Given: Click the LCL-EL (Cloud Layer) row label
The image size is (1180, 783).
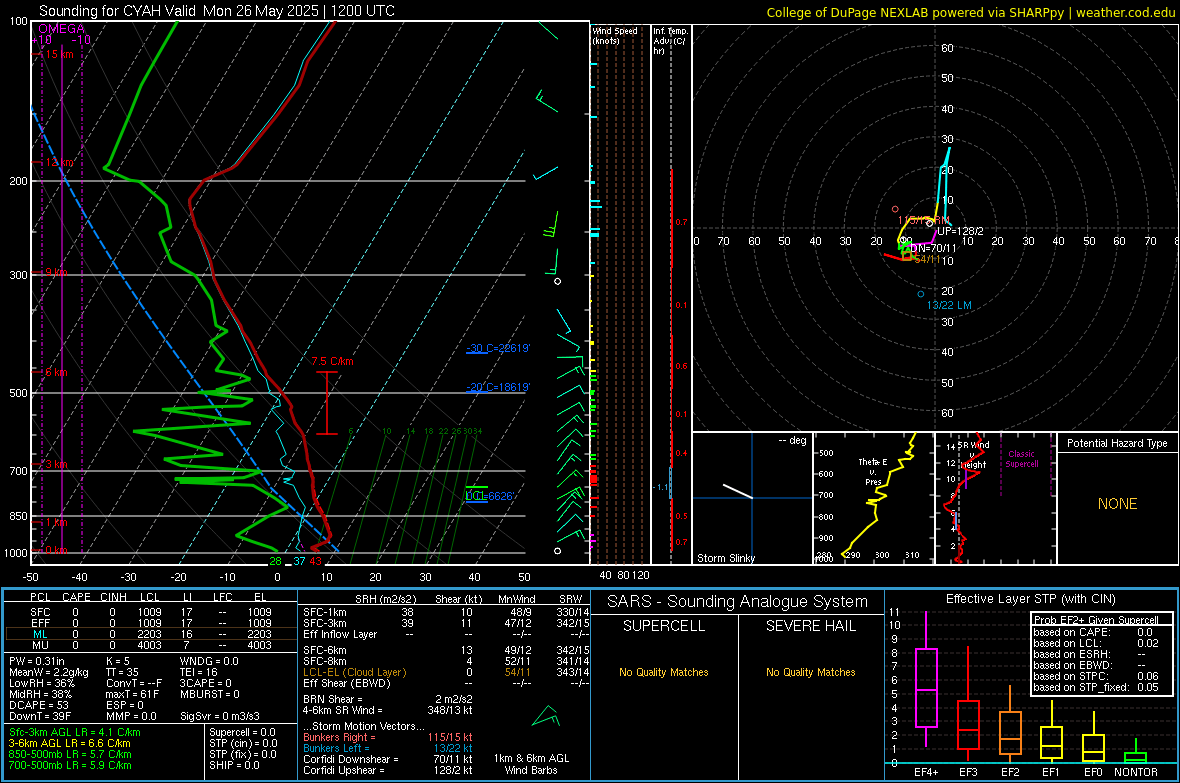Looking at the screenshot, I should click(354, 672).
